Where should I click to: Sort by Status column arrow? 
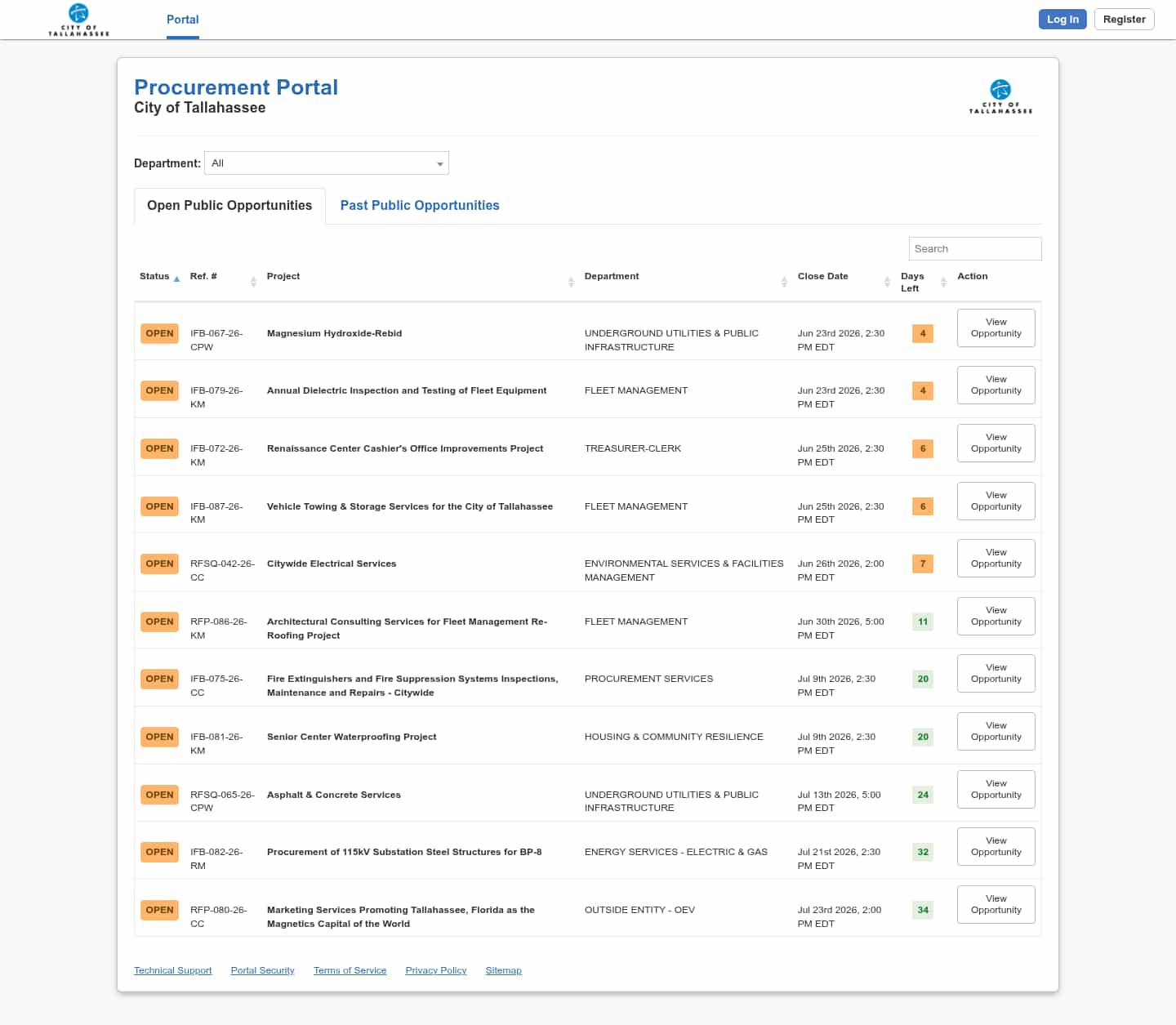click(x=176, y=279)
